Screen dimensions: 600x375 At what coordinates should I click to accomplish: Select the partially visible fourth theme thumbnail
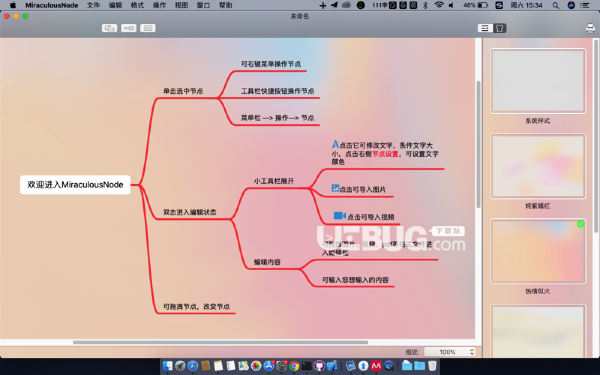point(538,331)
